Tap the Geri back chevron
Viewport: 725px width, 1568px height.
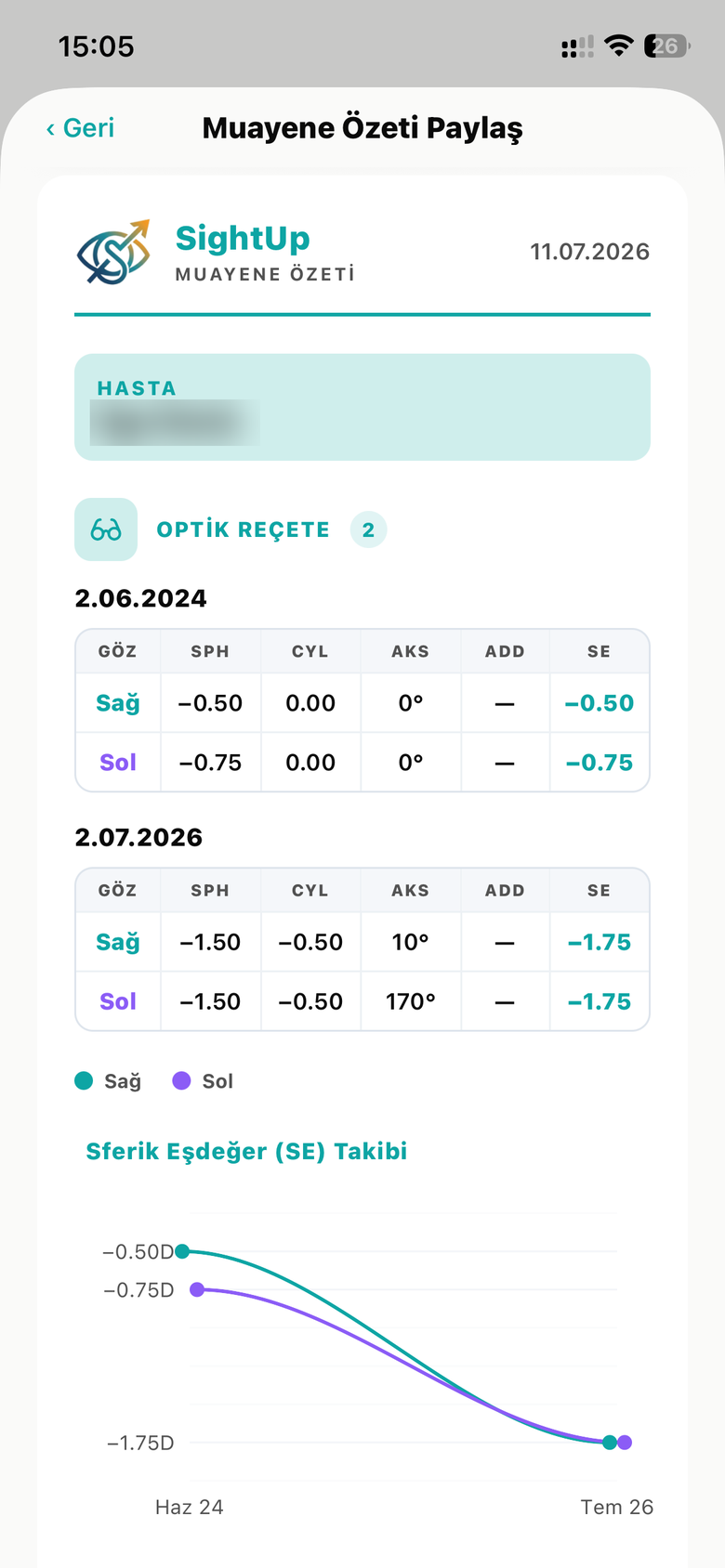click(50, 129)
